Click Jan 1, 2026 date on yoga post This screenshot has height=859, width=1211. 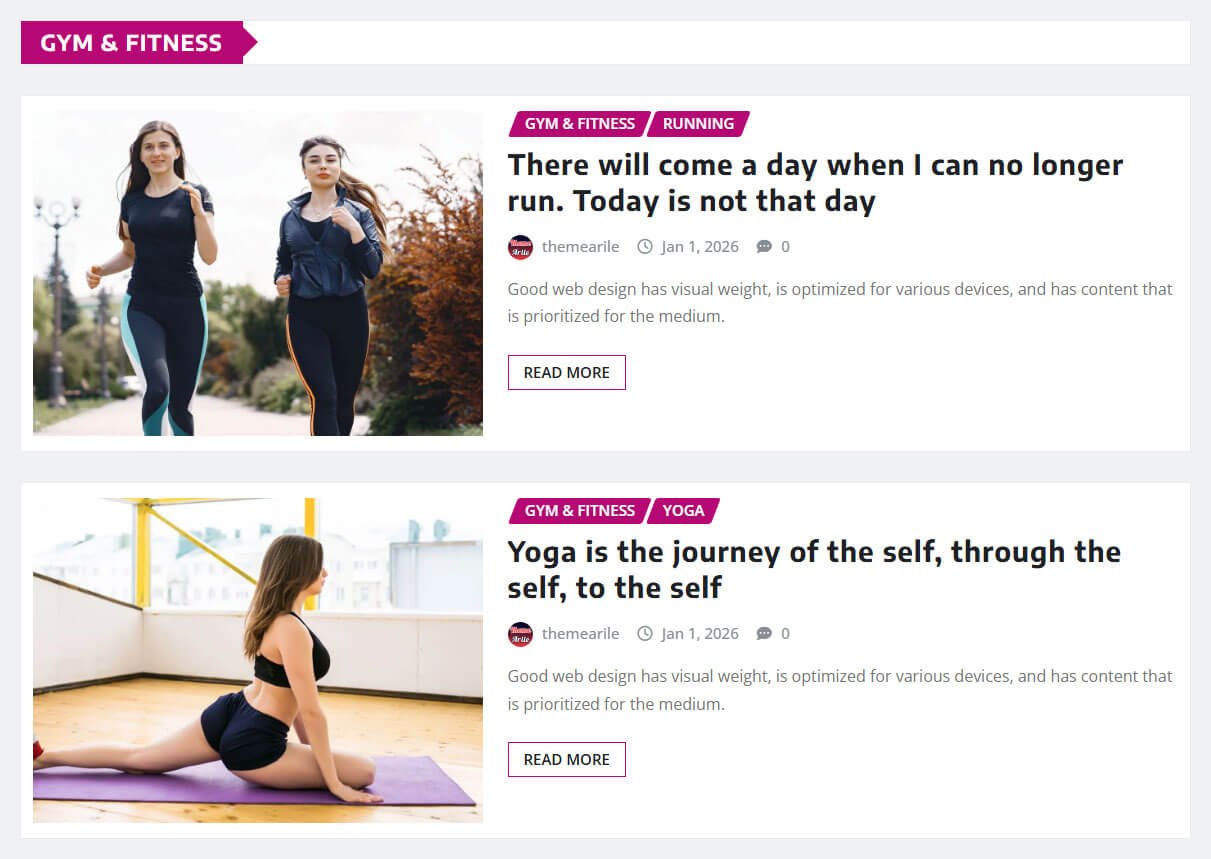pos(700,633)
